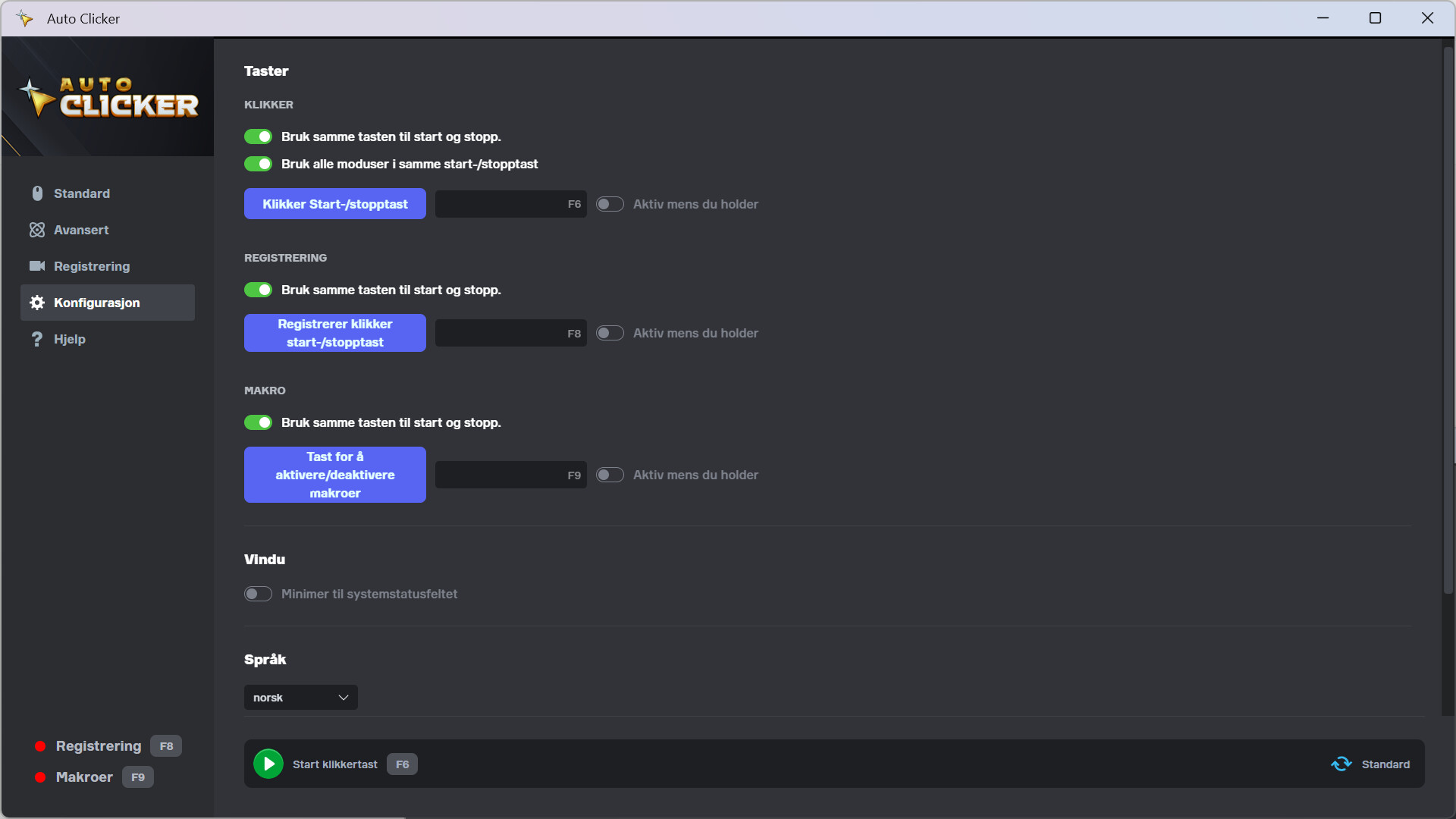This screenshot has height=819, width=1456.
Task: Click the red dot next to Makroer F9
Action: click(x=40, y=777)
